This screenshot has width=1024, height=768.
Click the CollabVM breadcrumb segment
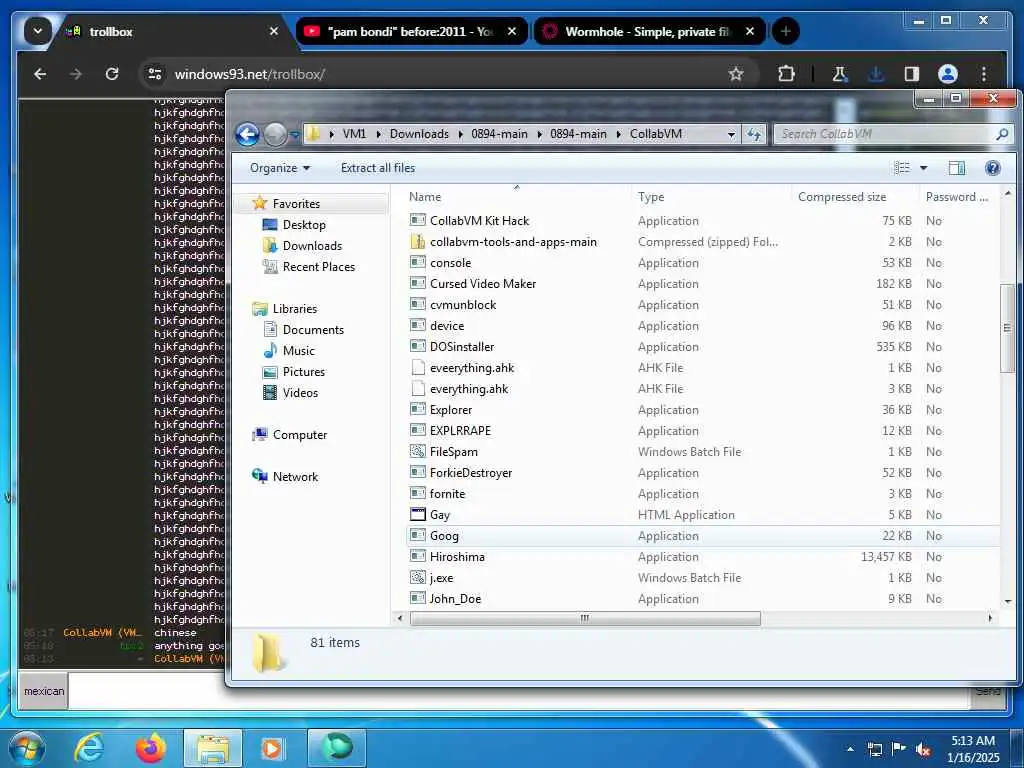click(656, 134)
